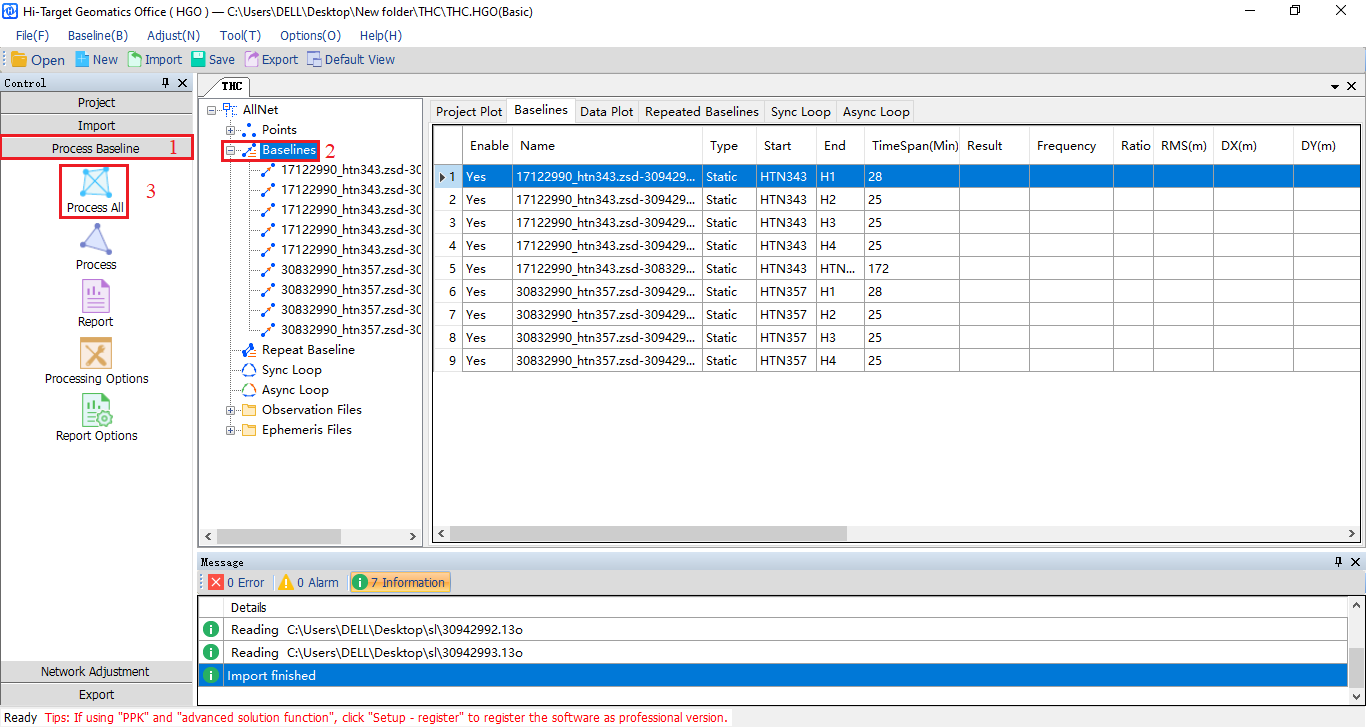Viewport: 1366px width, 728px height.
Task: Toggle the 0 Alarm message filter
Action: (309, 582)
